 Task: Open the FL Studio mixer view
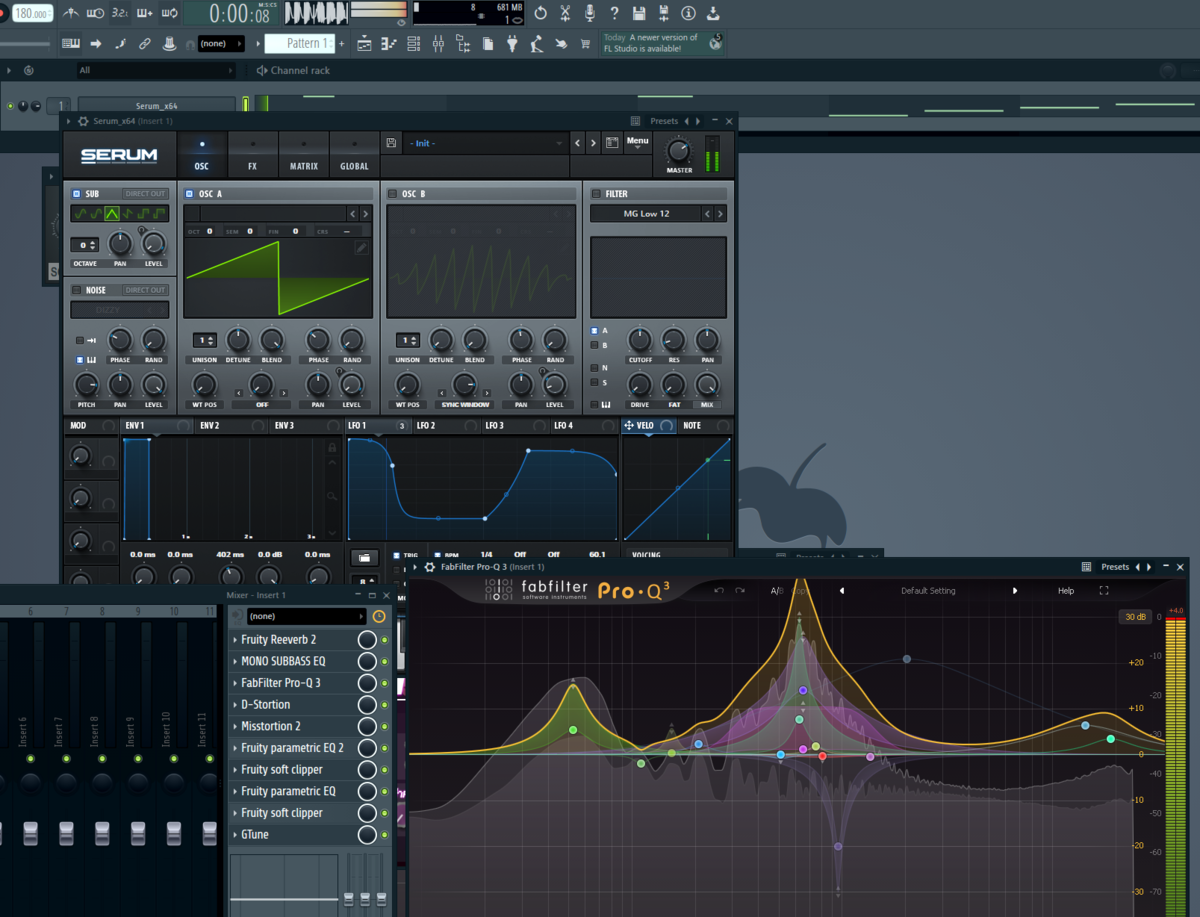pyautogui.click(x=438, y=44)
